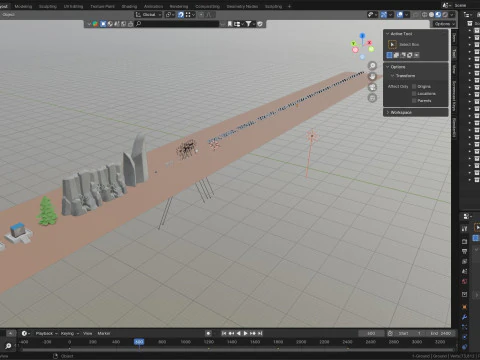Click the zoom view magnifier gizmo

tap(372, 66)
